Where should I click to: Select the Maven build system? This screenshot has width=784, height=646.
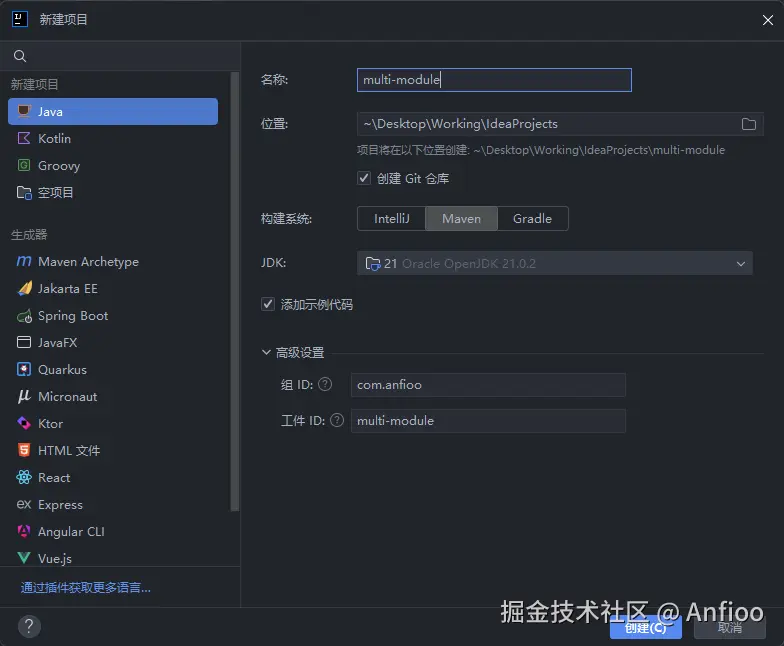462,218
